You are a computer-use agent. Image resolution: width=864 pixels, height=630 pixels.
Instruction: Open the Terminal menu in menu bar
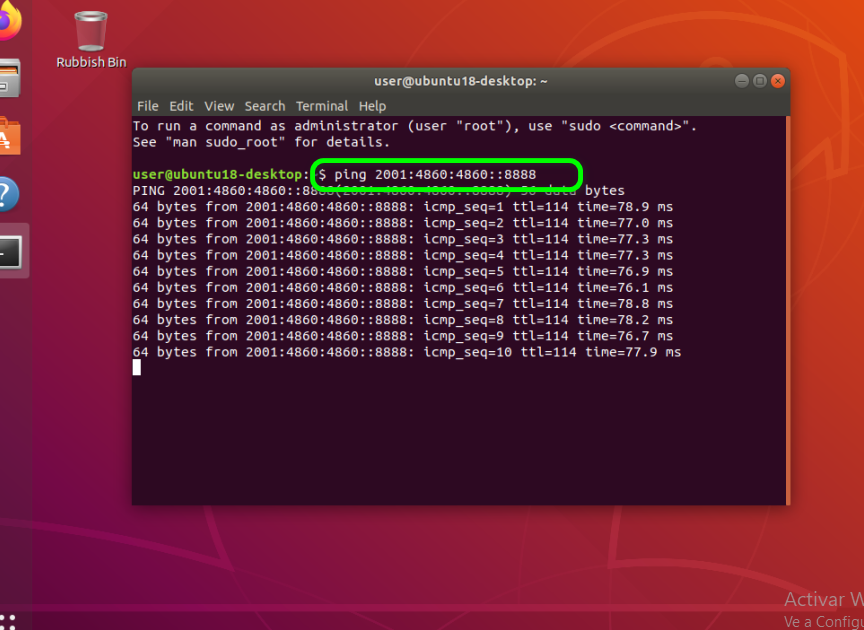(x=322, y=106)
